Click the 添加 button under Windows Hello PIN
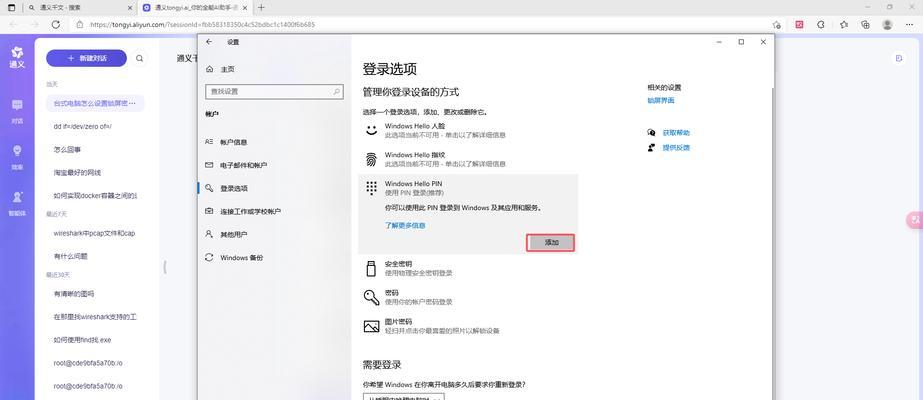 coord(550,242)
